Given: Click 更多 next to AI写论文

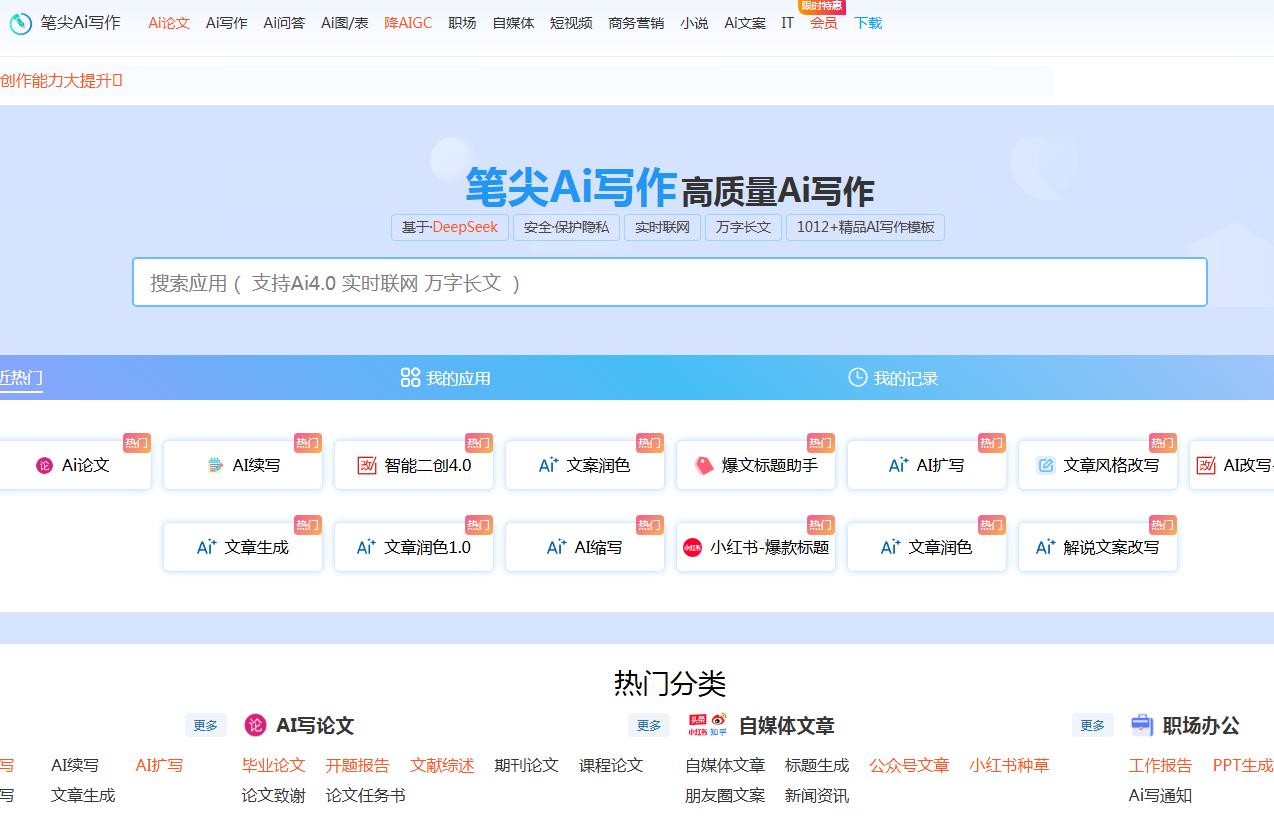Looking at the screenshot, I should [x=206, y=725].
